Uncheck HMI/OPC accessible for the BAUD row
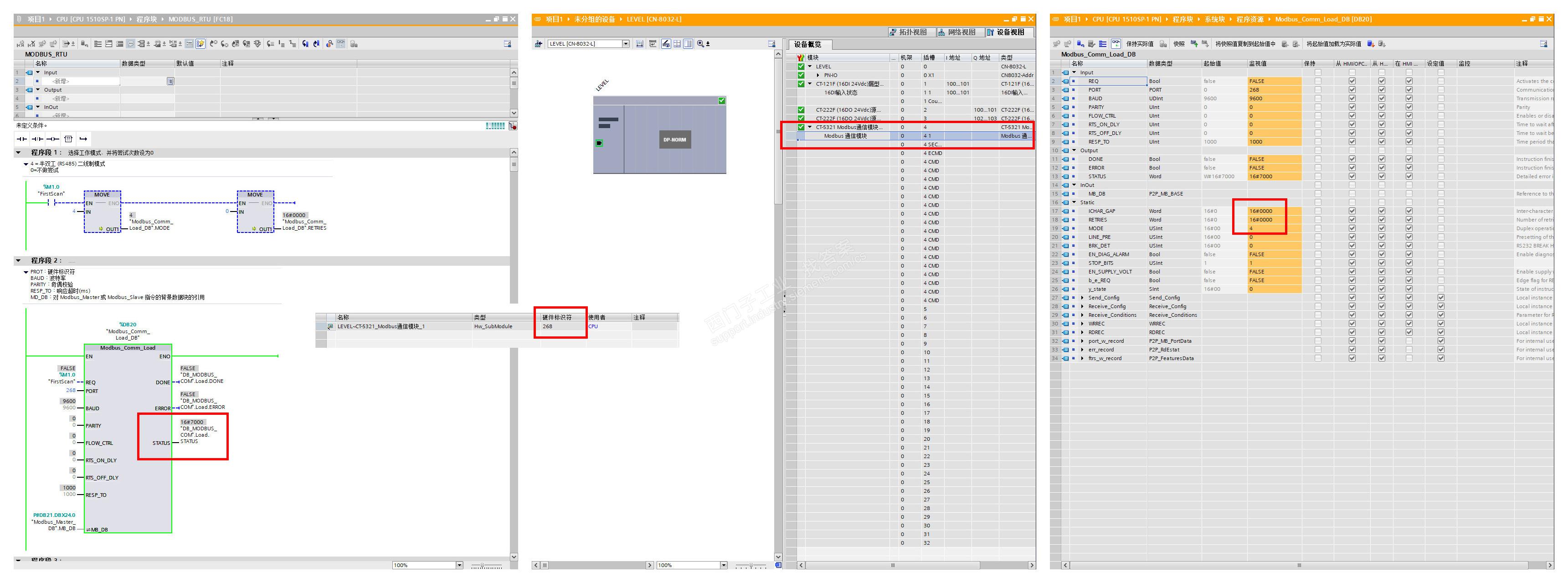This screenshot has width=1568, height=583. coord(1352,99)
